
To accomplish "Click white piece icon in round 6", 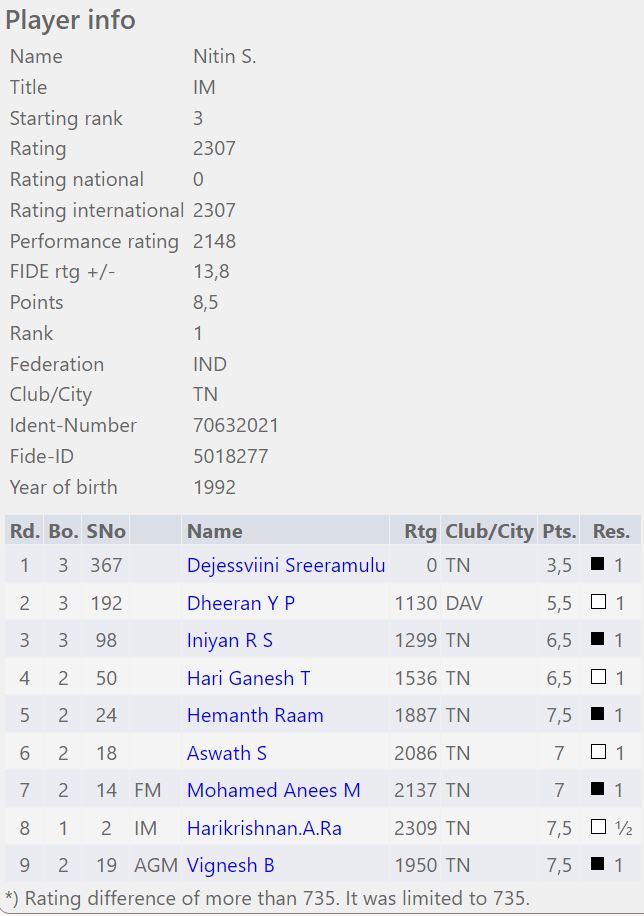I will pos(598,753).
